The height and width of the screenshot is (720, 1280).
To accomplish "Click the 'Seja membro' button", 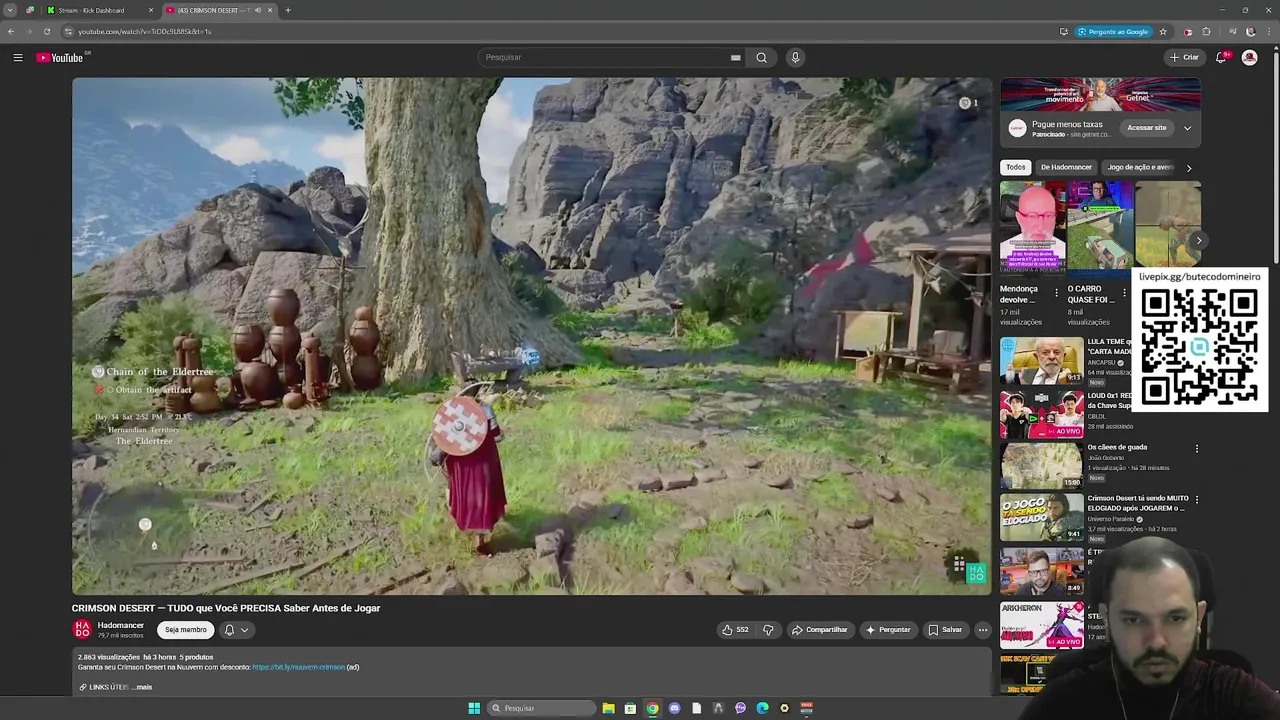I will [x=186, y=630].
